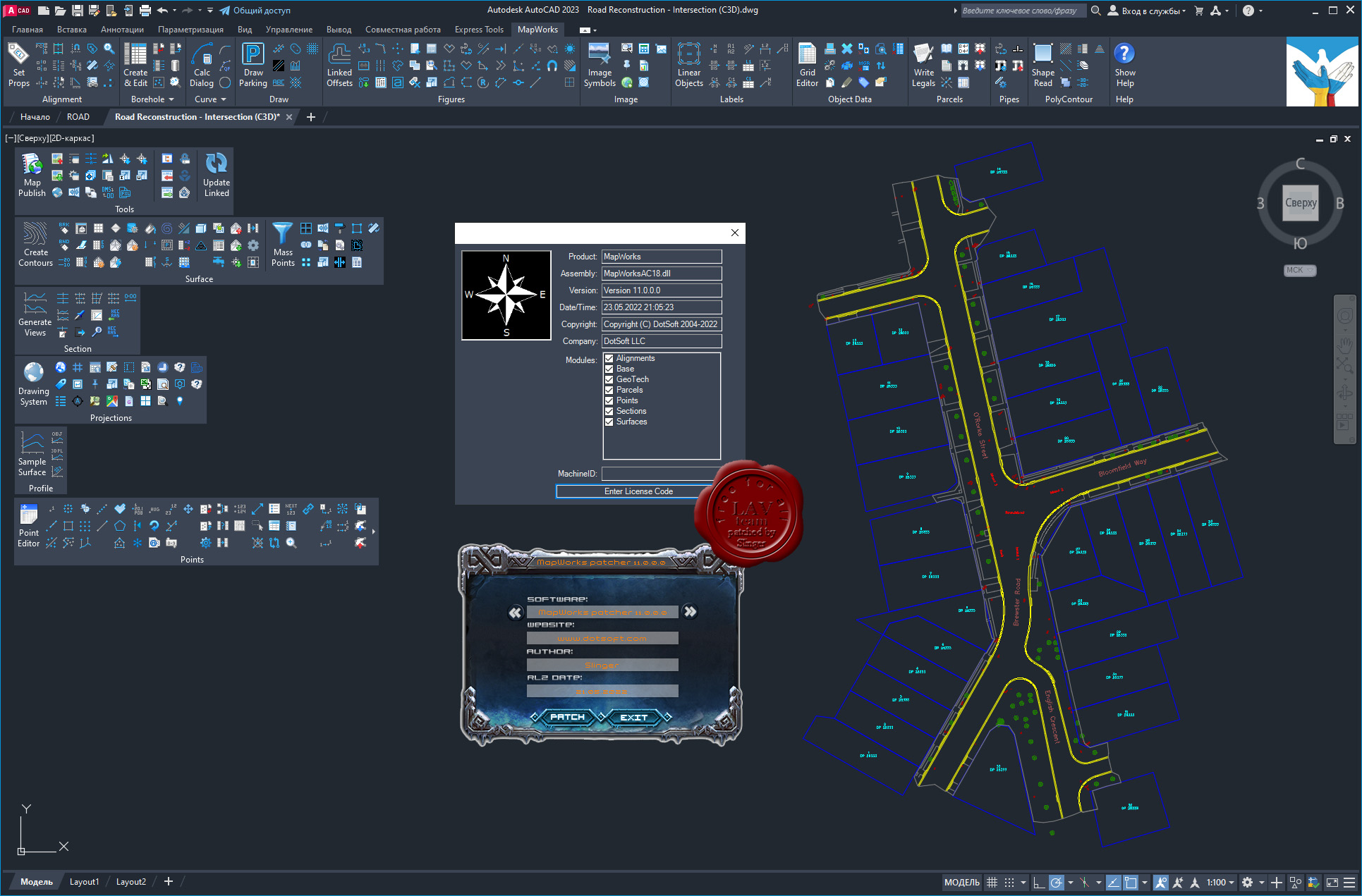
Task: Enable the Parcels module checkbox
Action: click(x=609, y=390)
